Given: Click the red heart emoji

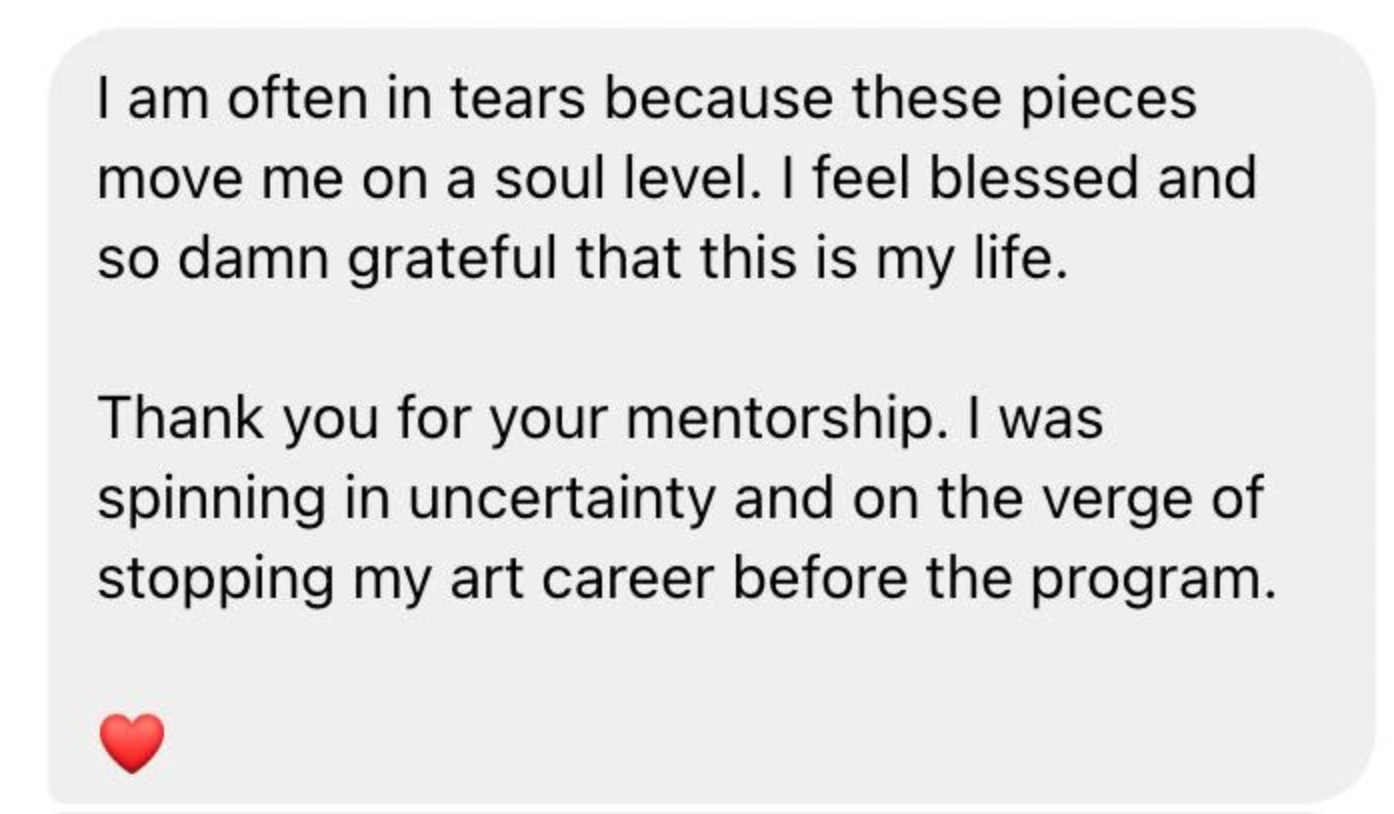Looking at the screenshot, I should coord(132,743).
